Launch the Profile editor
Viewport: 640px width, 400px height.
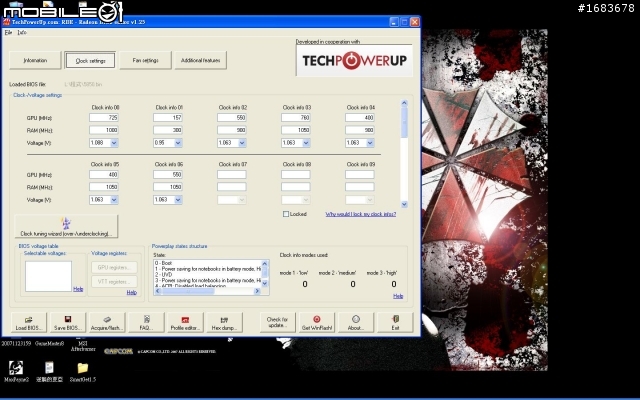pos(185,322)
